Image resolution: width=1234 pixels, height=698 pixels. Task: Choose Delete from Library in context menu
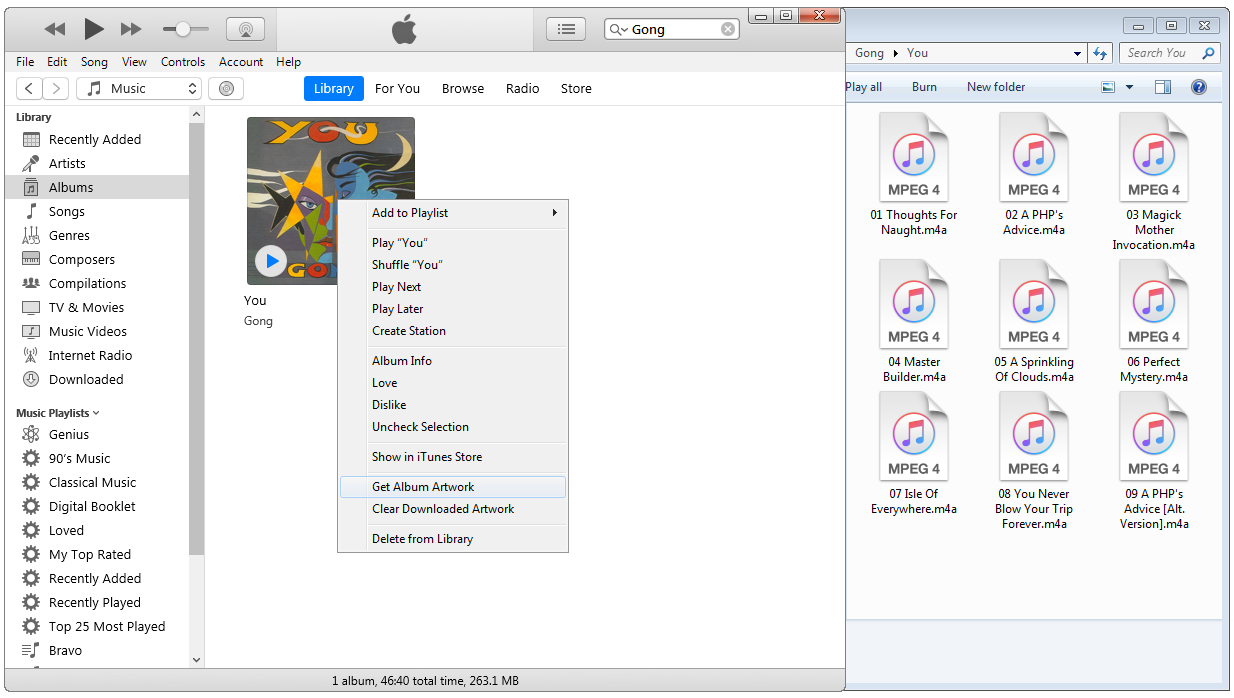(453, 538)
